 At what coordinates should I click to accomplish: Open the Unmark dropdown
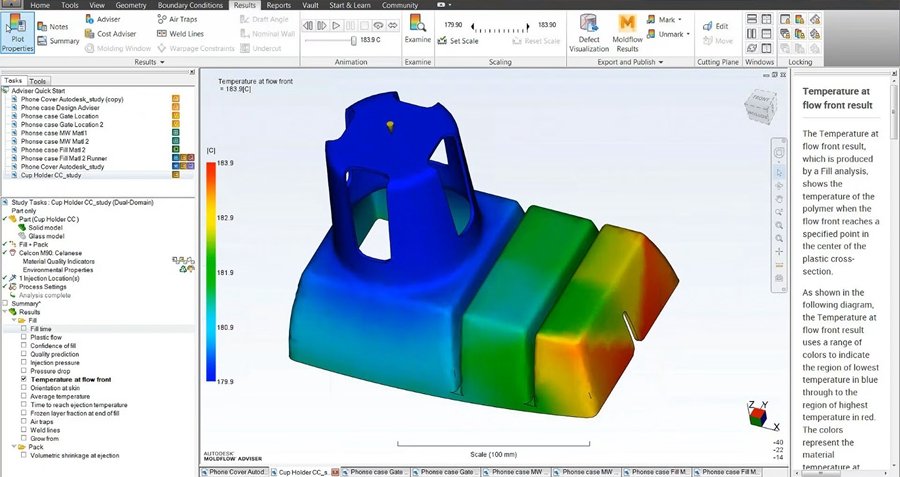[668, 34]
